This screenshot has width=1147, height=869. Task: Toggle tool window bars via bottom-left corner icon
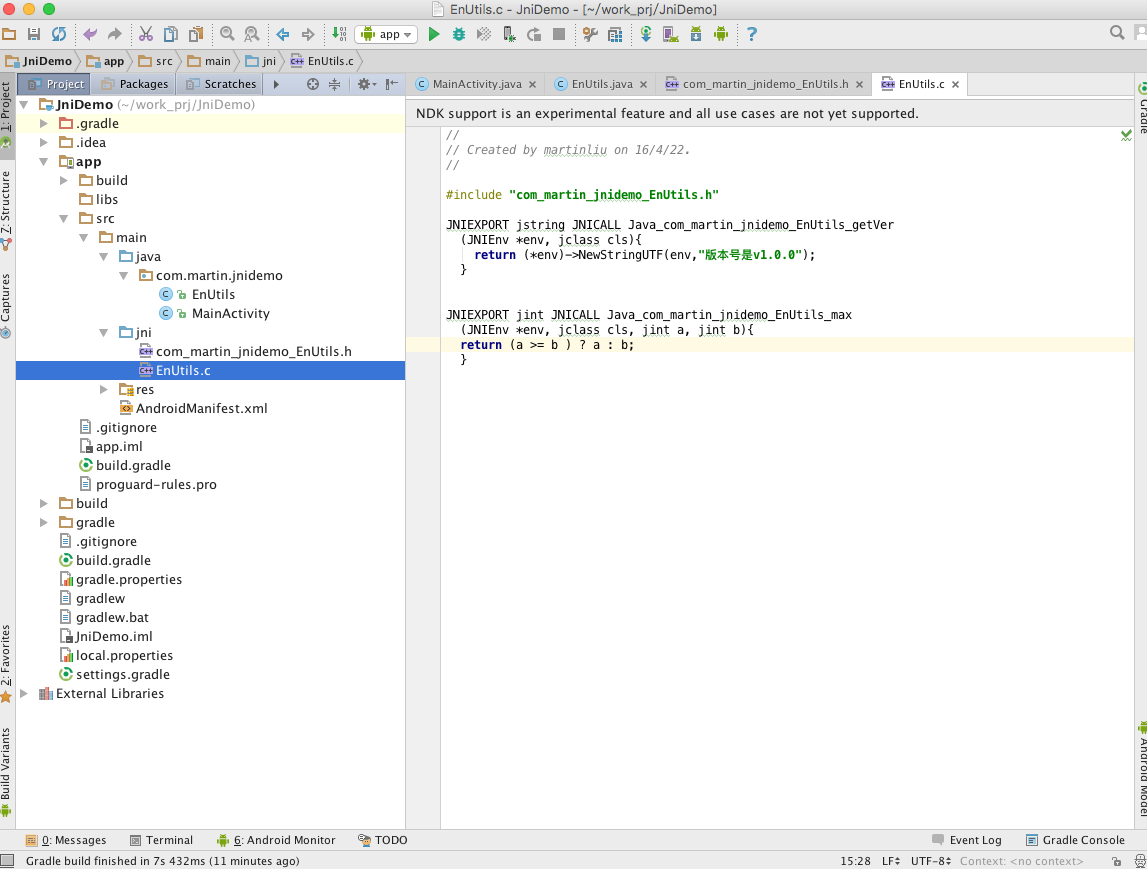[8, 861]
